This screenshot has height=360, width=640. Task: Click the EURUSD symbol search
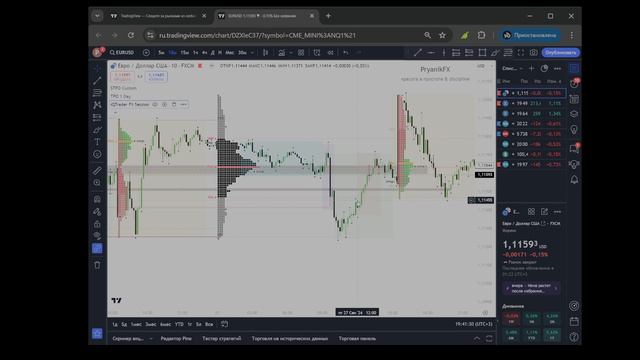pyautogui.click(x=122, y=53)
